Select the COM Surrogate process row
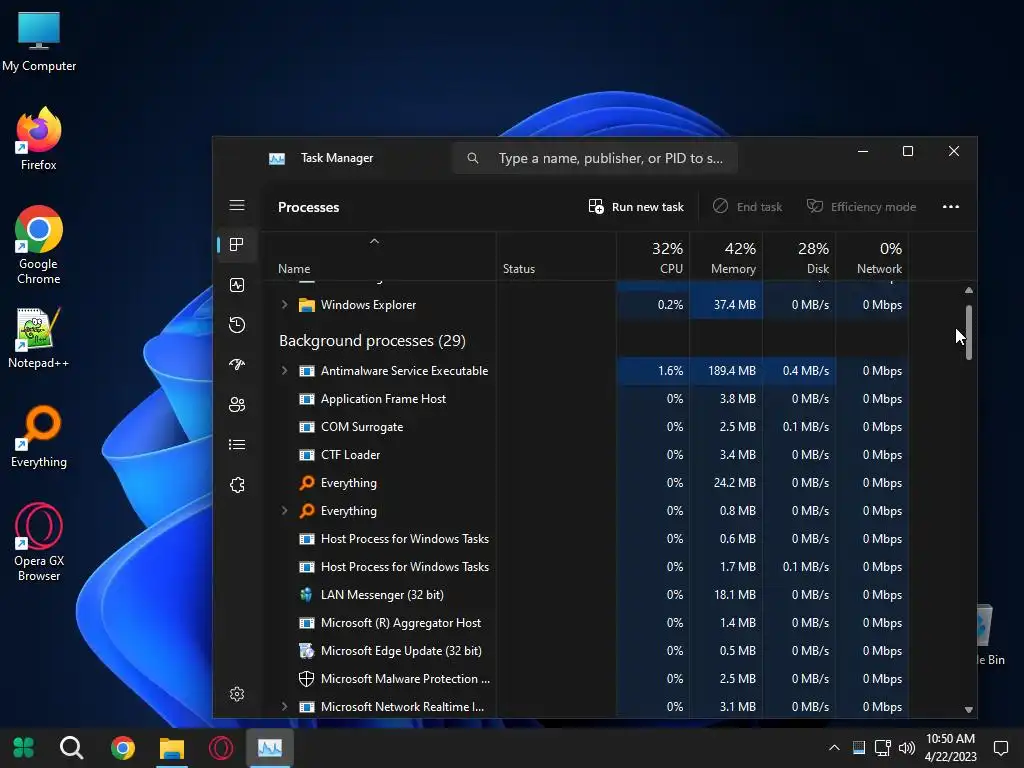The width and height of the screenshot is (1024, 768). [x=586, y=427]
